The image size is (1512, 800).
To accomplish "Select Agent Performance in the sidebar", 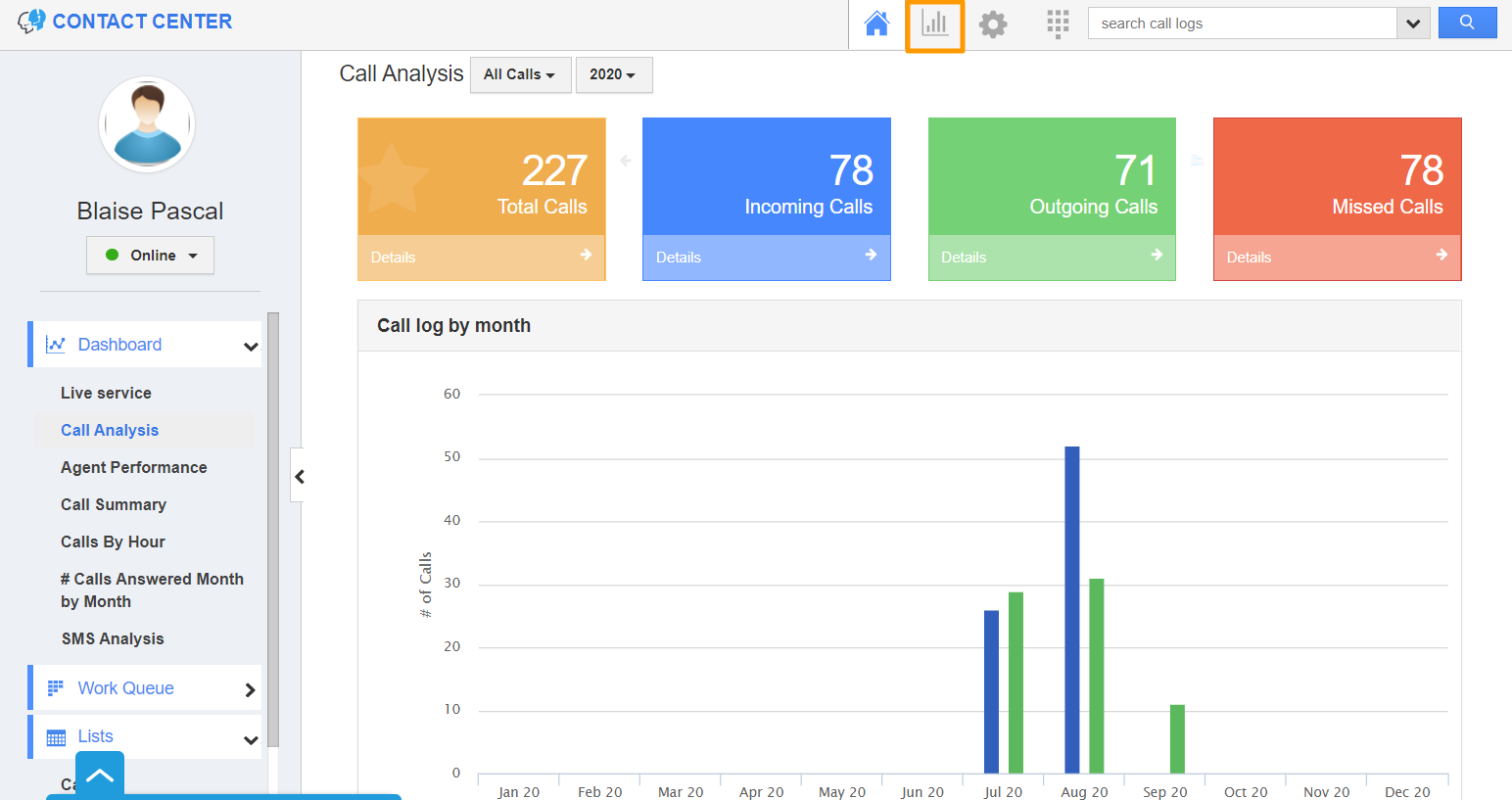I will coord(134,467).
